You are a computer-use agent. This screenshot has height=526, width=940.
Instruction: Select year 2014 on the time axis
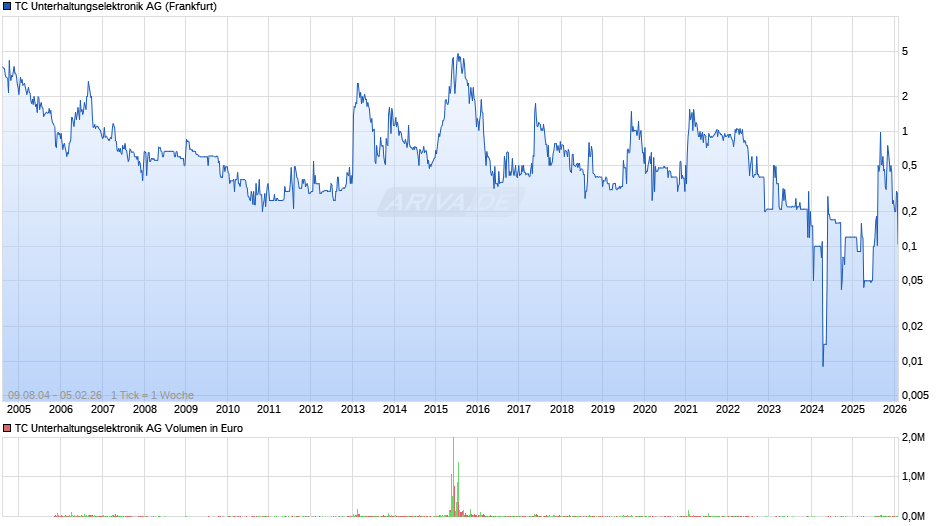(394, 409)
